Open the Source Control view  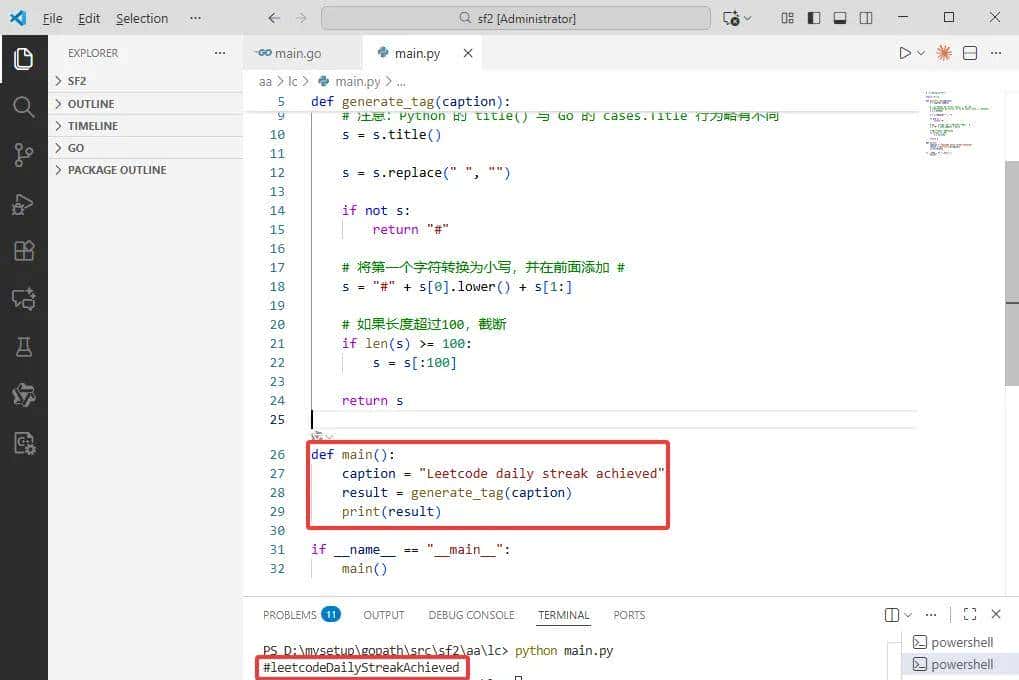pos(24,154)
